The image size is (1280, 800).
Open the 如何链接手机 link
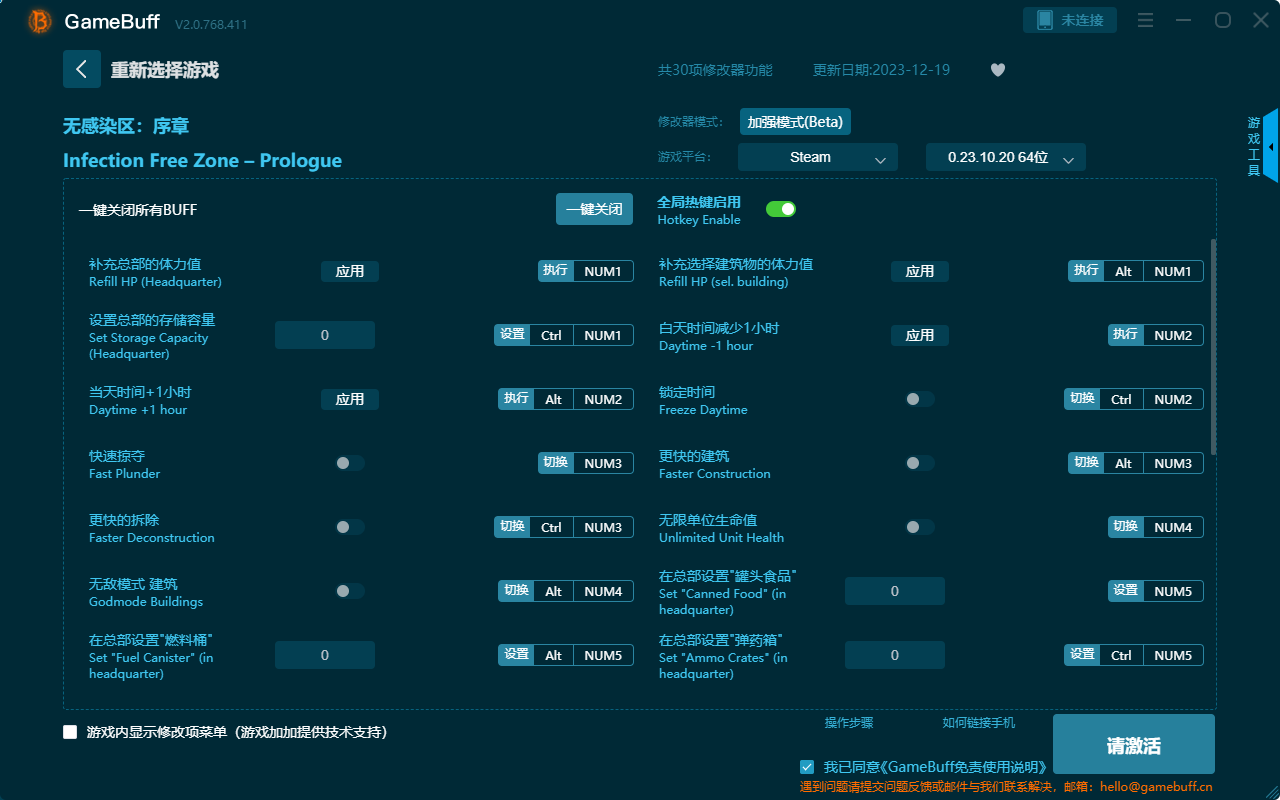979,723
